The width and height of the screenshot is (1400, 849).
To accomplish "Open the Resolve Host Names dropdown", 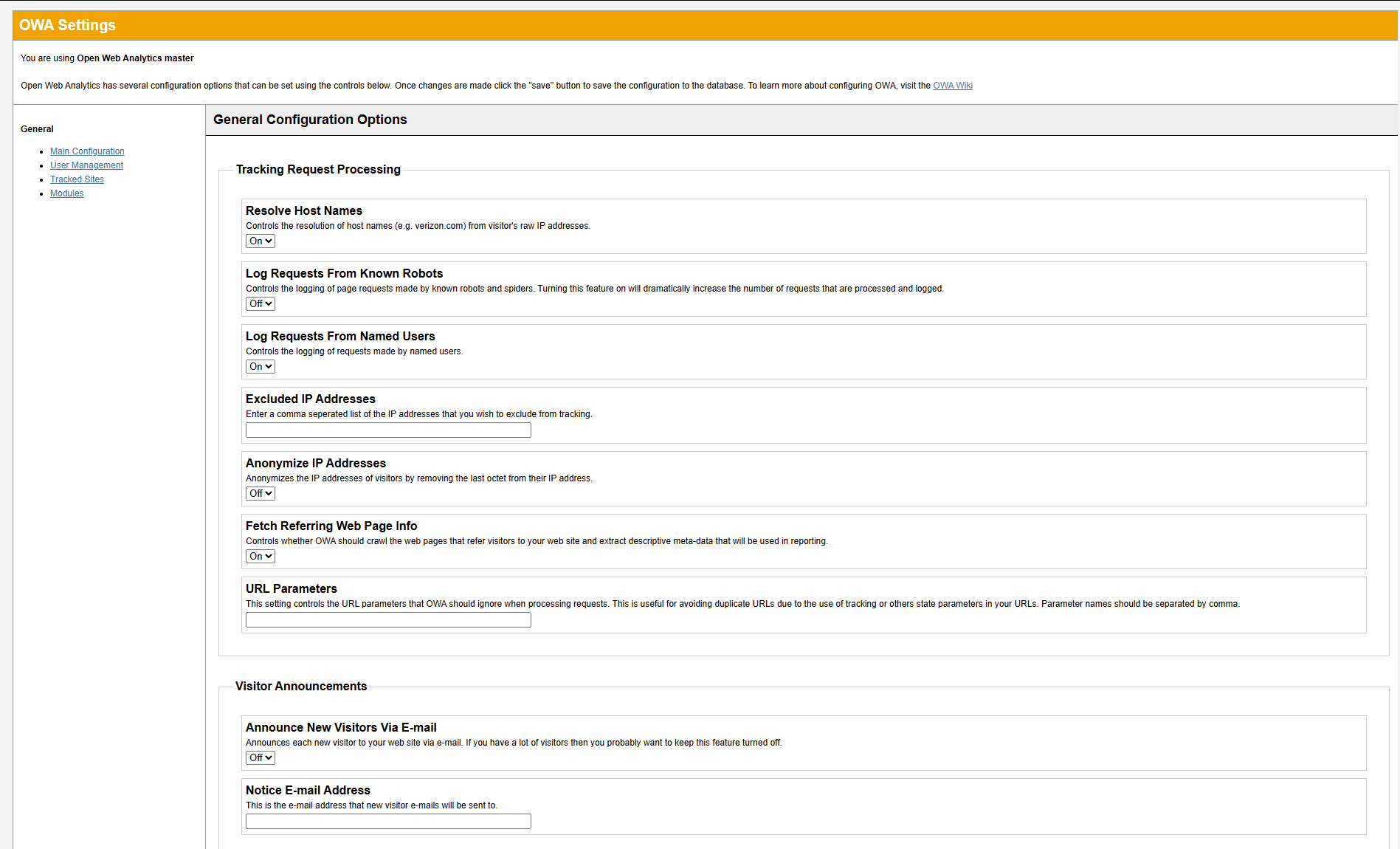I will pyautogui.click(x=261, y=241).
